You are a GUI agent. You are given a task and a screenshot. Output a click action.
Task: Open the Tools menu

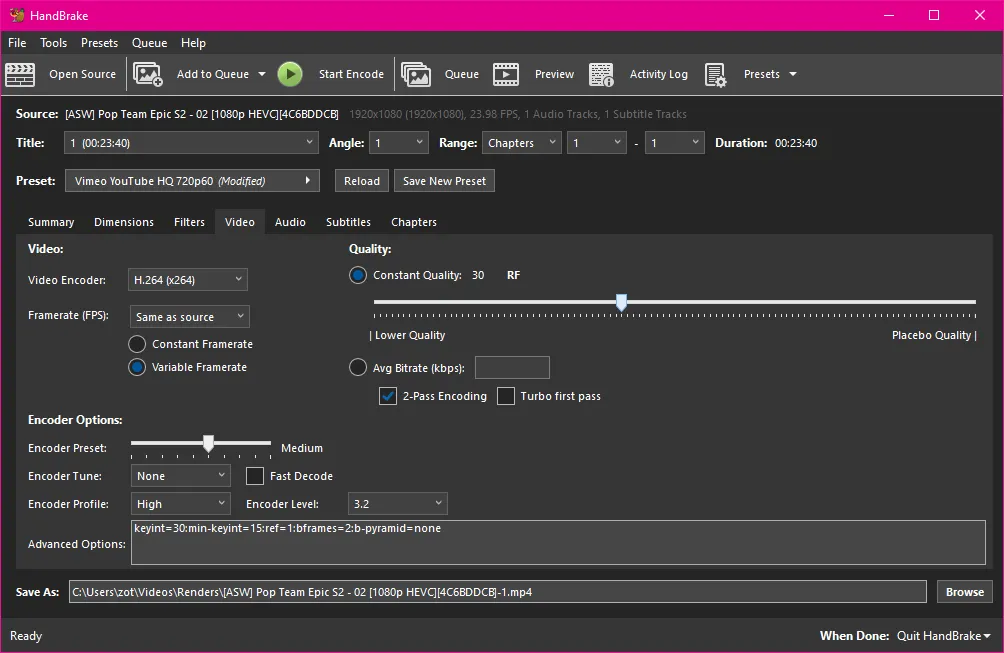click(x=53, y=43)
